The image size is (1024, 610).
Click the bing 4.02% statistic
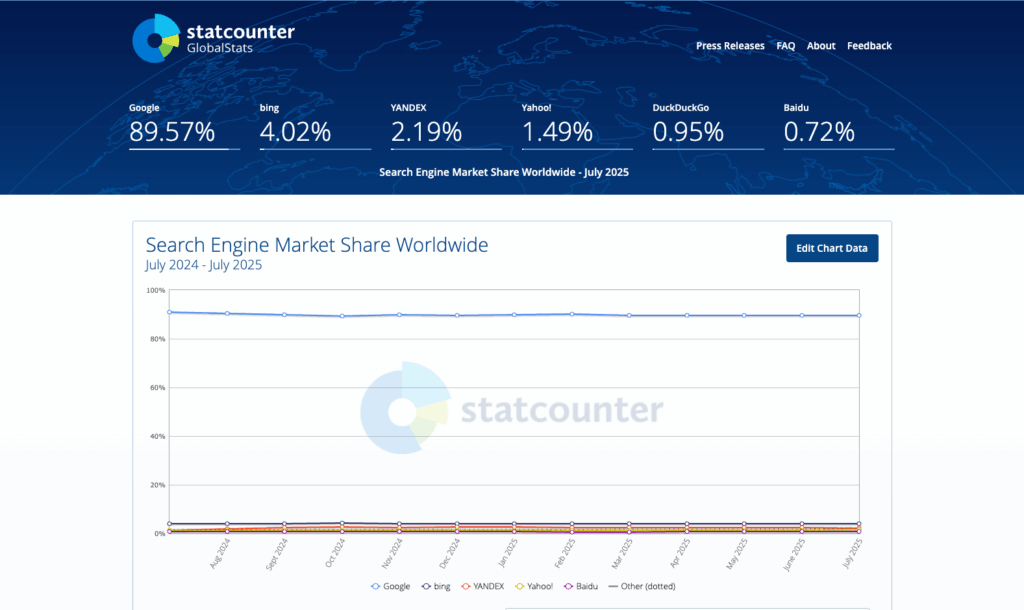click(x=315, y=125)
